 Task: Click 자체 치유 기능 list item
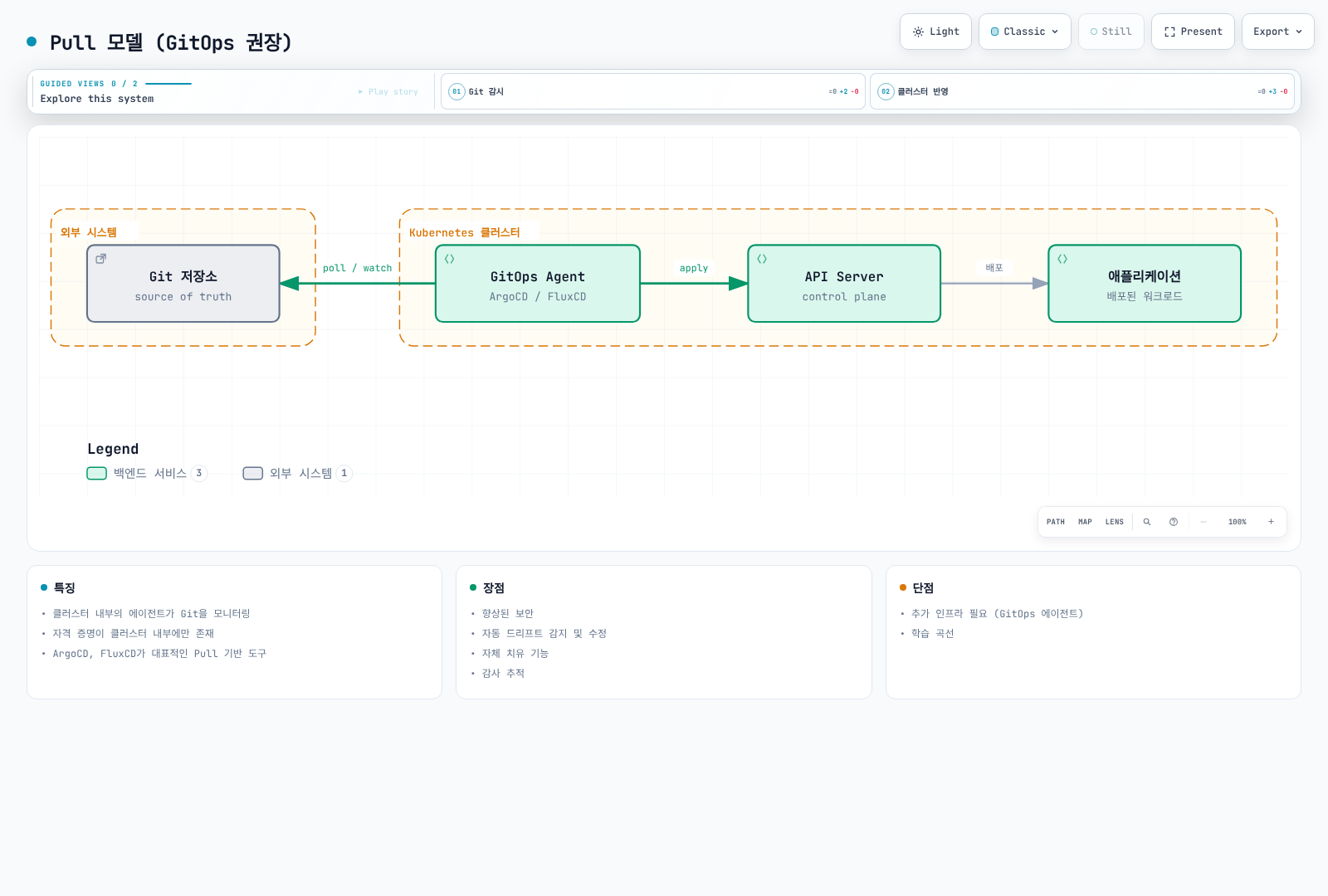[x=515, y=654]
